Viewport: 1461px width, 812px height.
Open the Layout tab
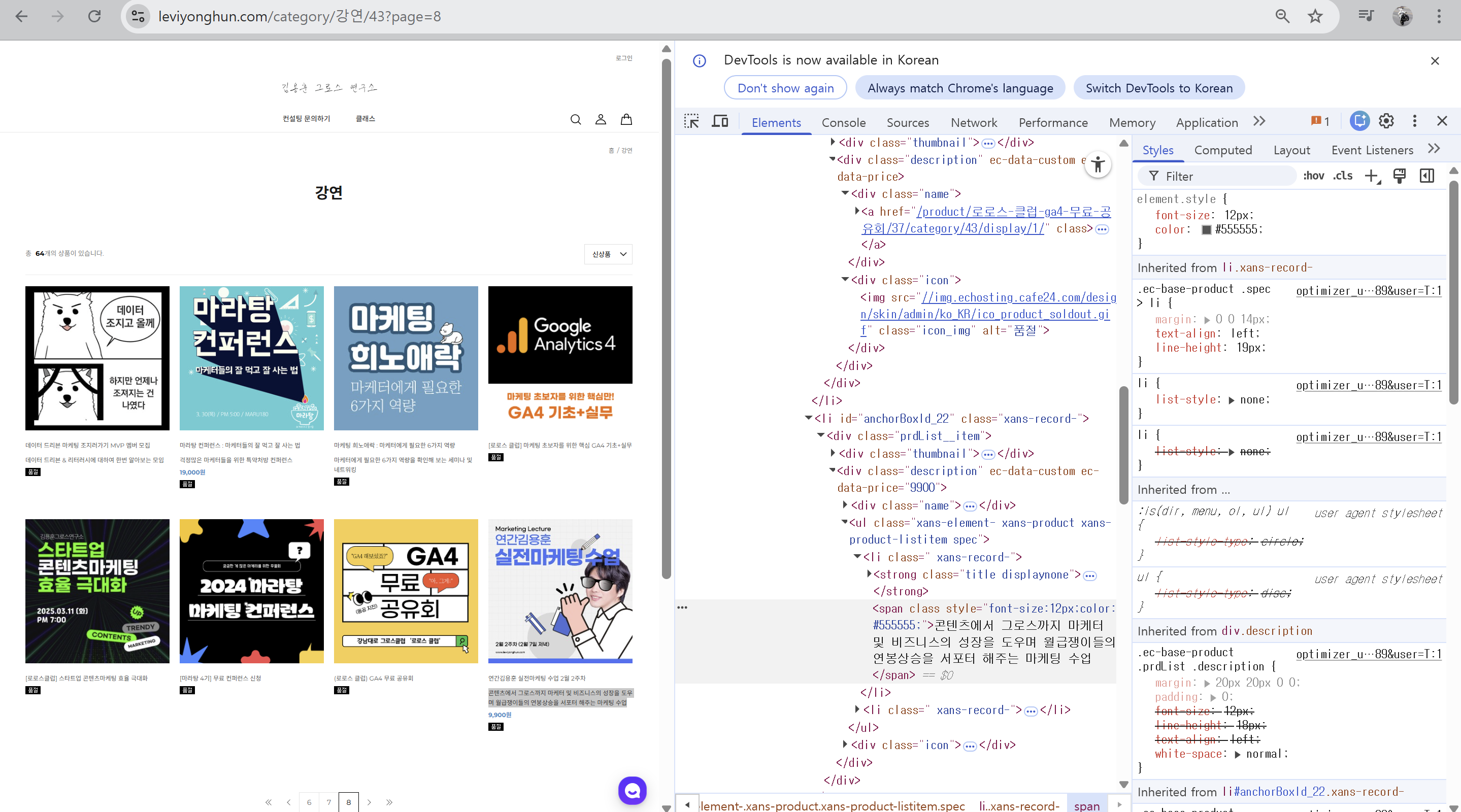[x=1291, y=150]
